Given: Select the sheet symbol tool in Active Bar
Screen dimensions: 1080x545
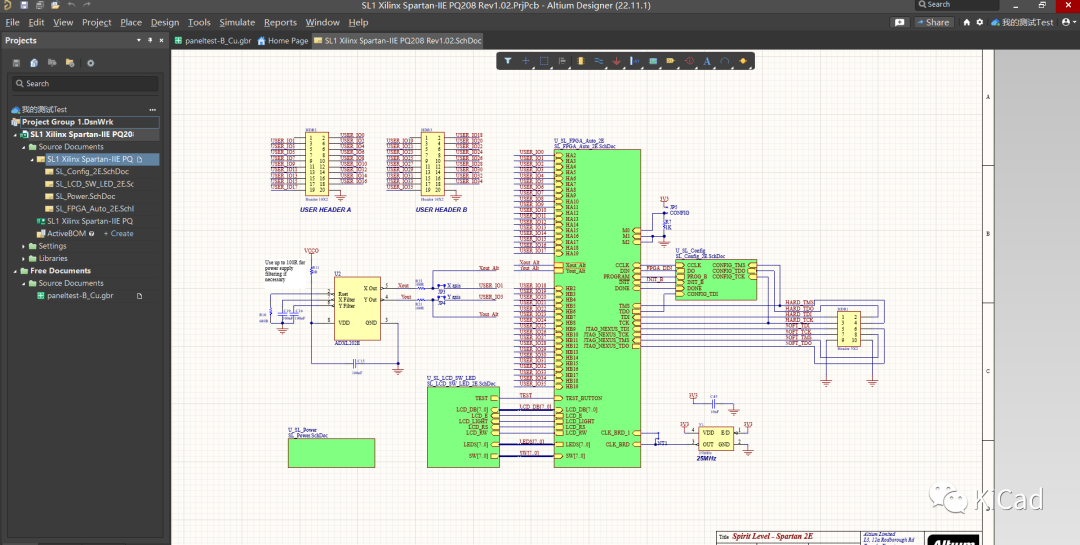Looking at the screenshot, I should tap(653, 61).
